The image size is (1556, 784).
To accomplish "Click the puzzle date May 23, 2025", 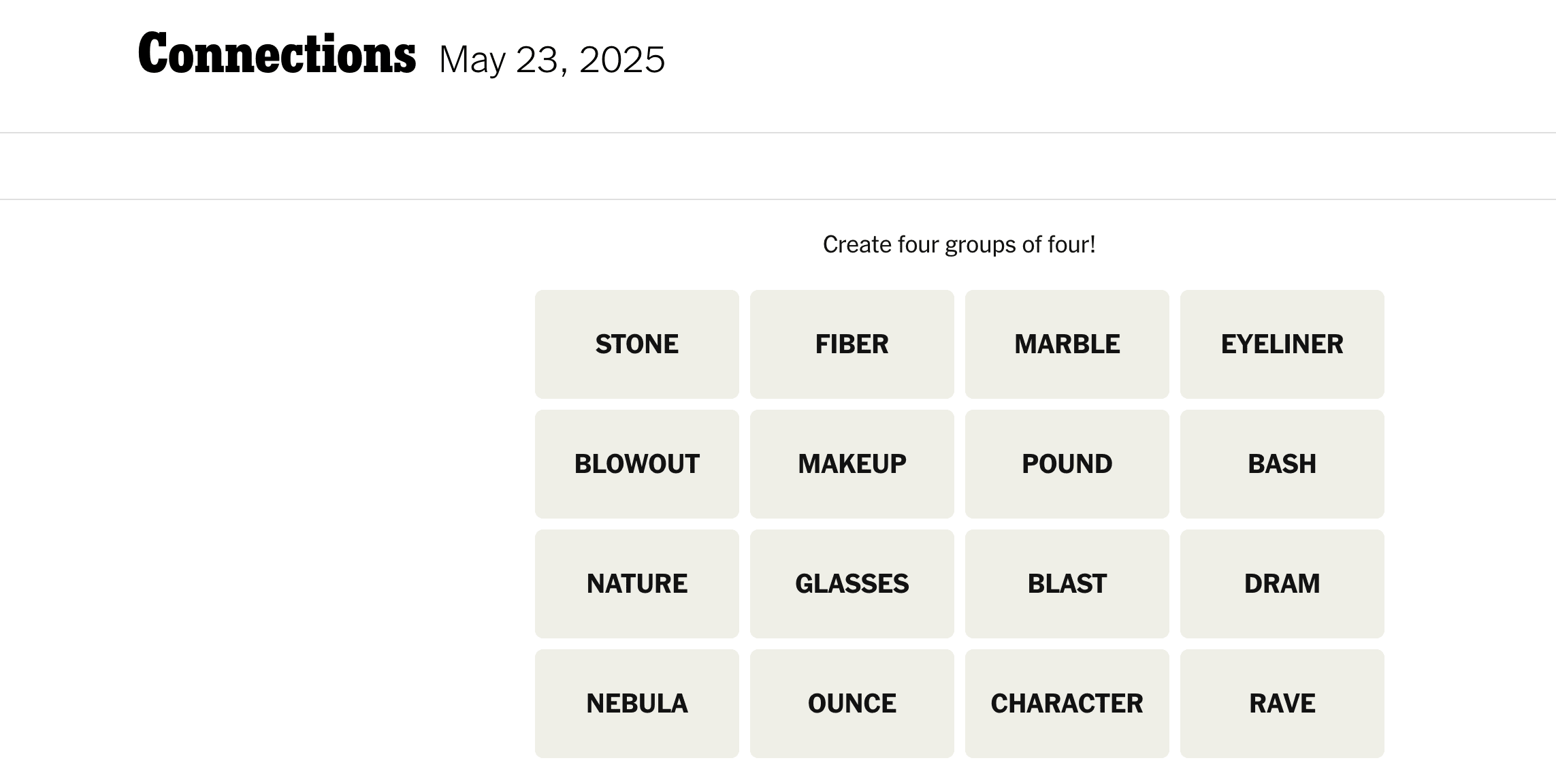I will 551,60.
